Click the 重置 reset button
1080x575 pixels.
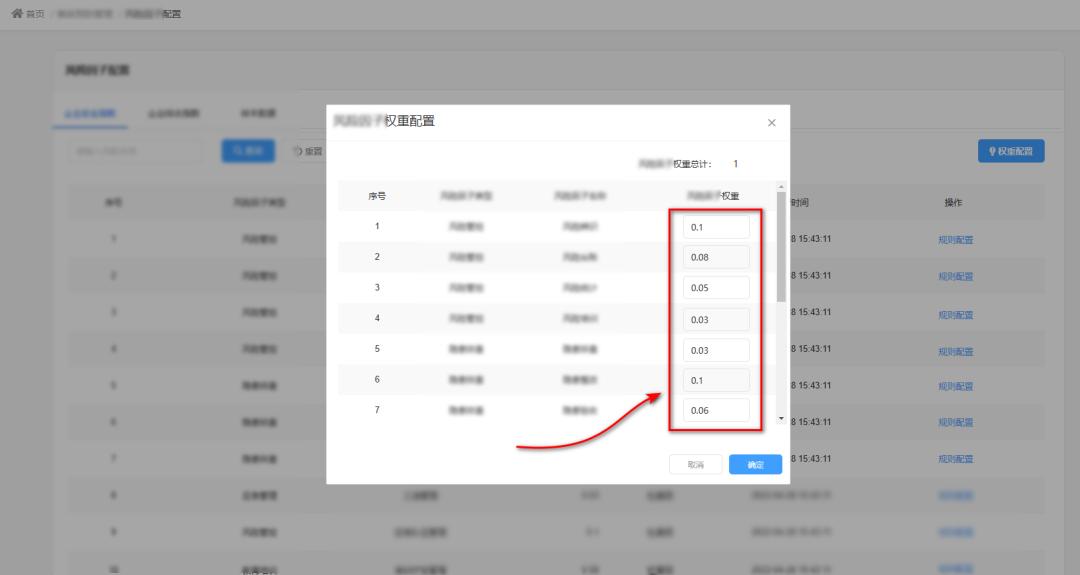tap(308, 151)
